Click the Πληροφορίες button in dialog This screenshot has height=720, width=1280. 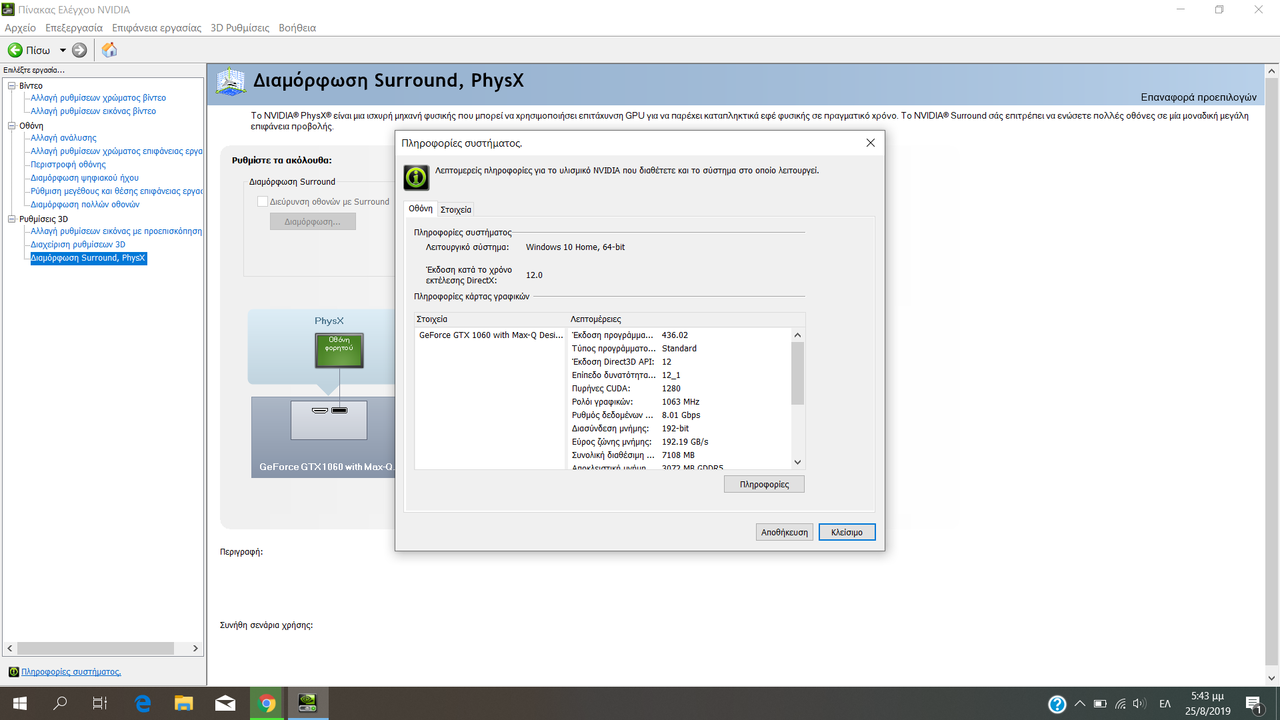pos(764,484)
